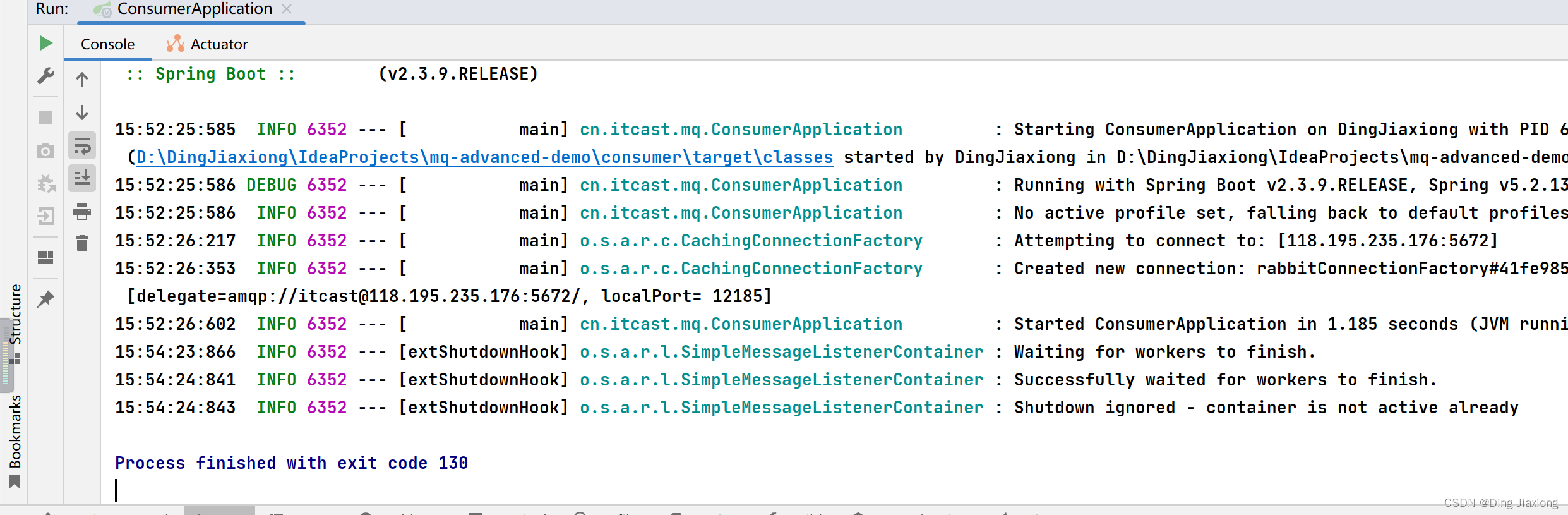Screen dimensions: 1568x515
Task: Open the Bookmarks tool window
Action: pos(14,440)
